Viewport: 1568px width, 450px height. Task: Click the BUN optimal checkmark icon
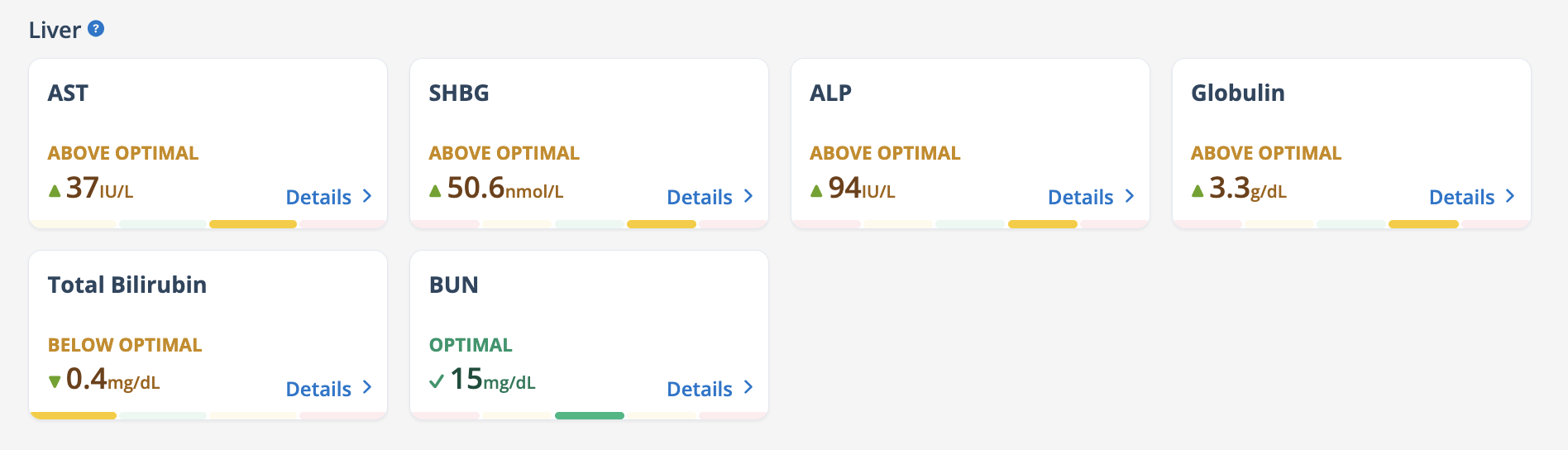click(437, 381)
